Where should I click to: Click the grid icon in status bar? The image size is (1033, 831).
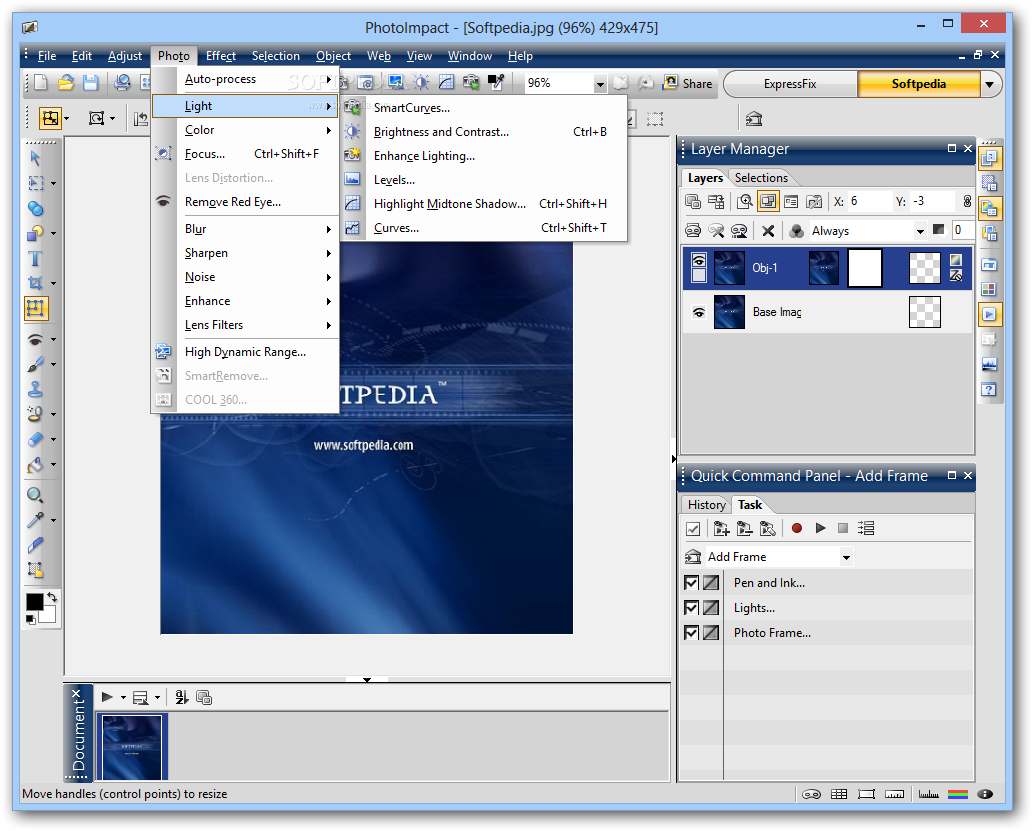click(839, 794)
